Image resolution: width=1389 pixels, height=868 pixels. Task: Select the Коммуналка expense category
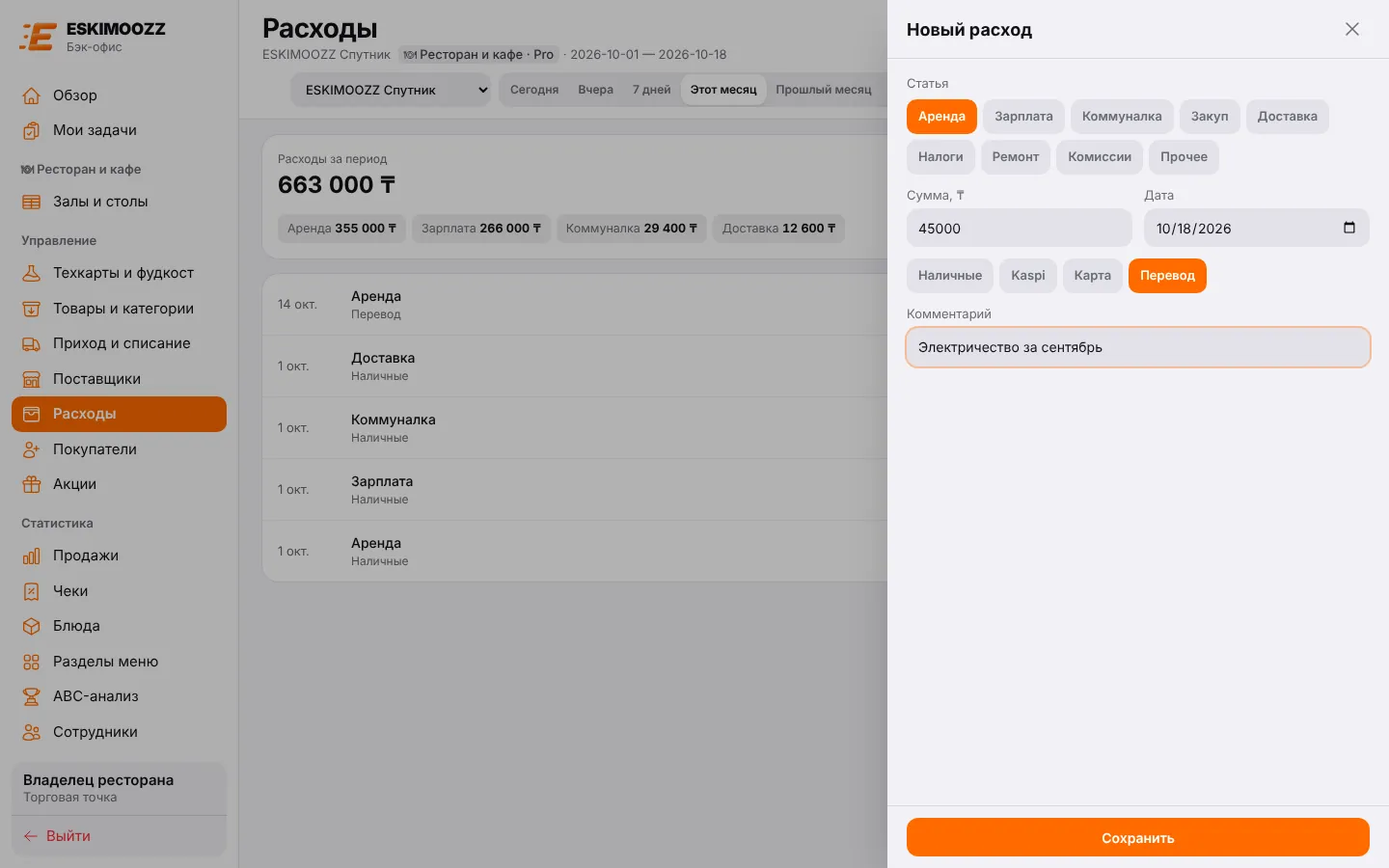1122,117
